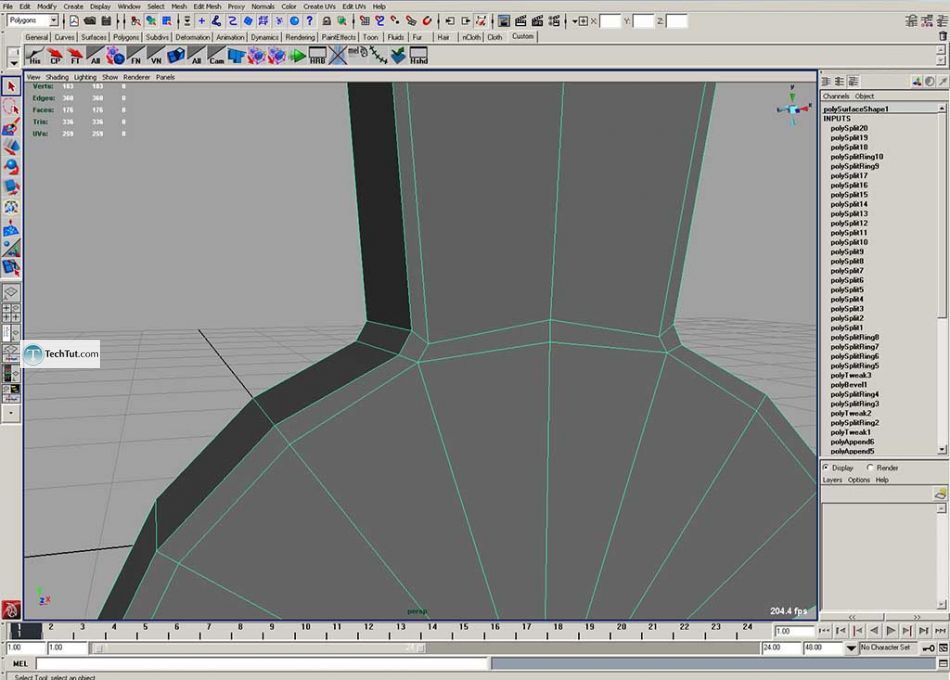The width and height of the screenshot is (950, 680).
Task: Select polySplitRing10 input node
Action: tap(857, 156)
